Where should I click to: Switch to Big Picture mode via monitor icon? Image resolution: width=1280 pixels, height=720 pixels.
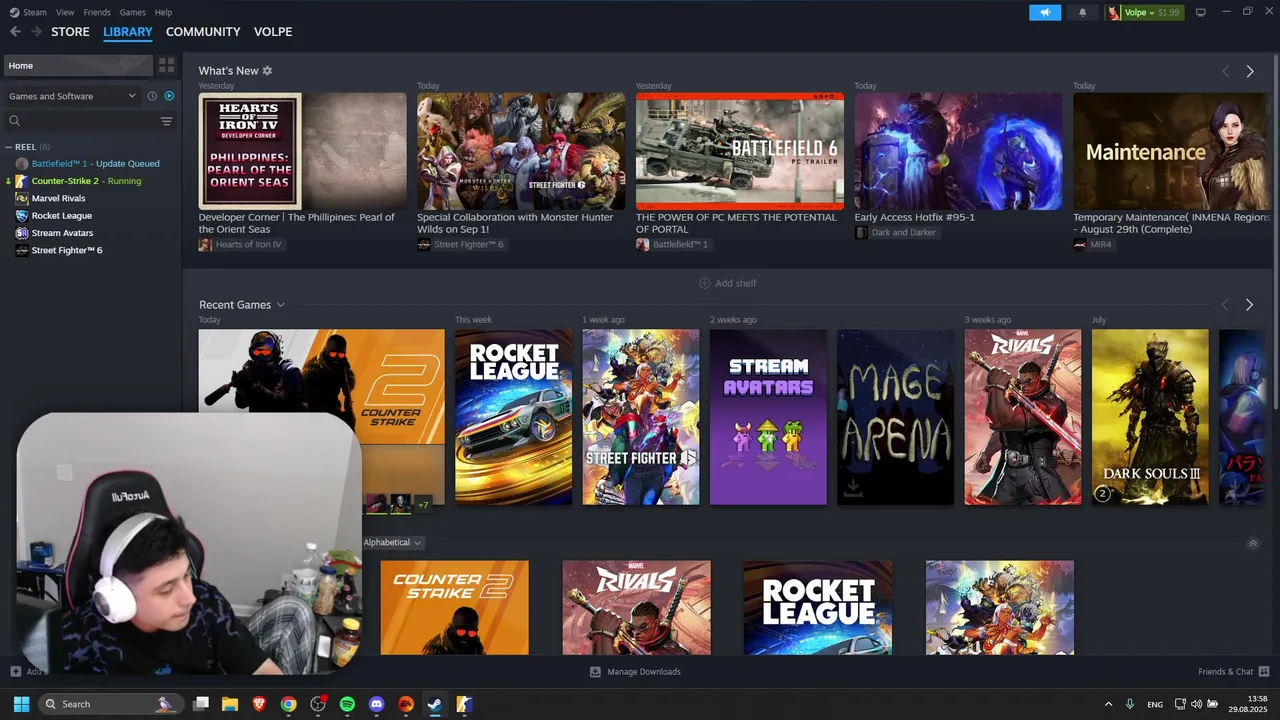click(x=1201, y=12)
